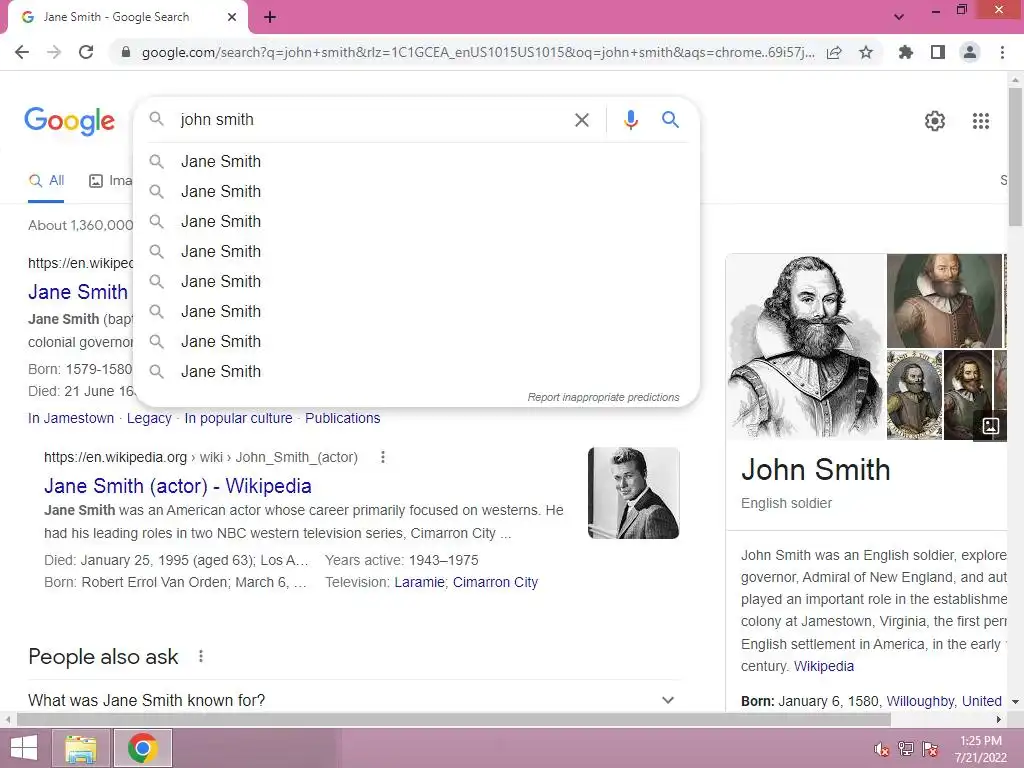Viewport: 1024px width, 768px height.
Task: Open the Chrome profile avatar
Action: [970, 52]
